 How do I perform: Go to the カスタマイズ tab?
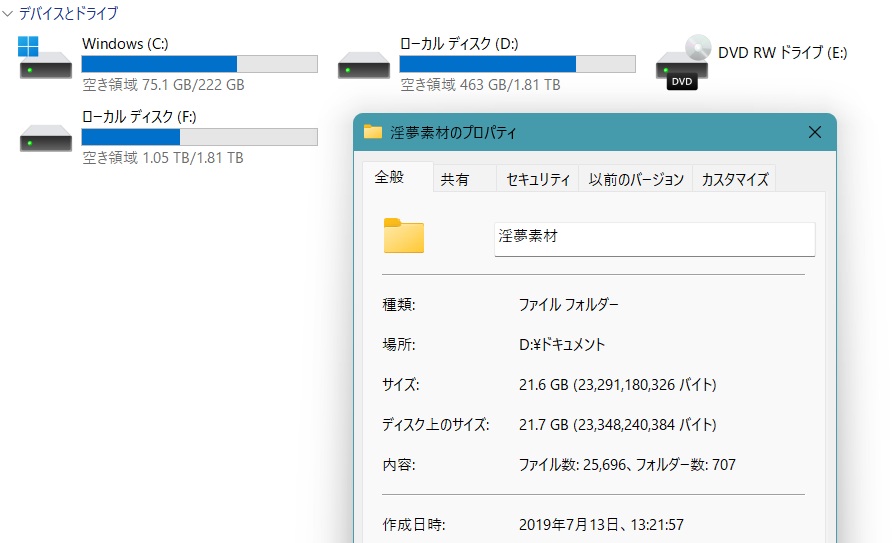point(735,179)
